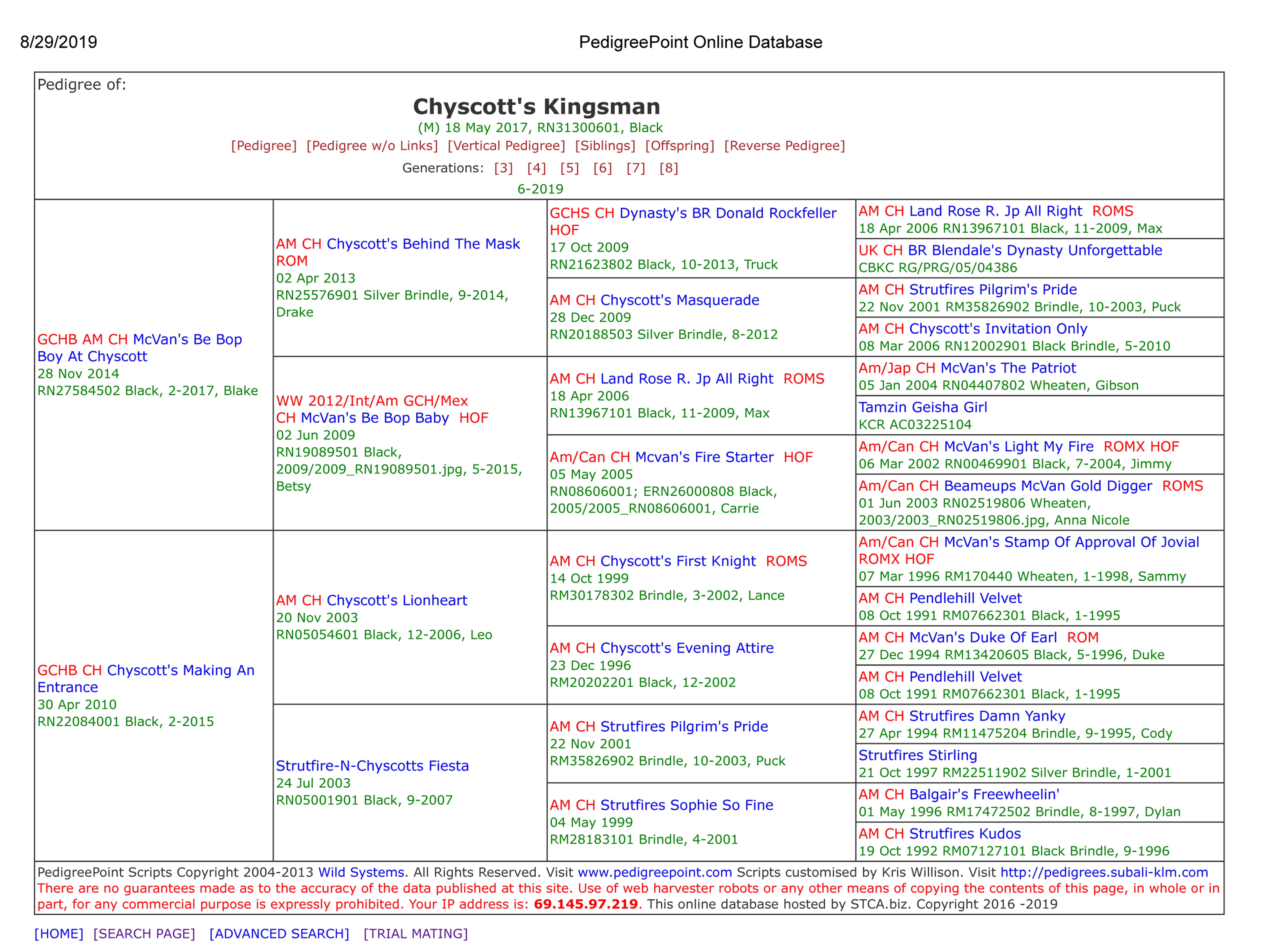Select [7] generations
This screenshot has height=952, width=1261.
636,168
